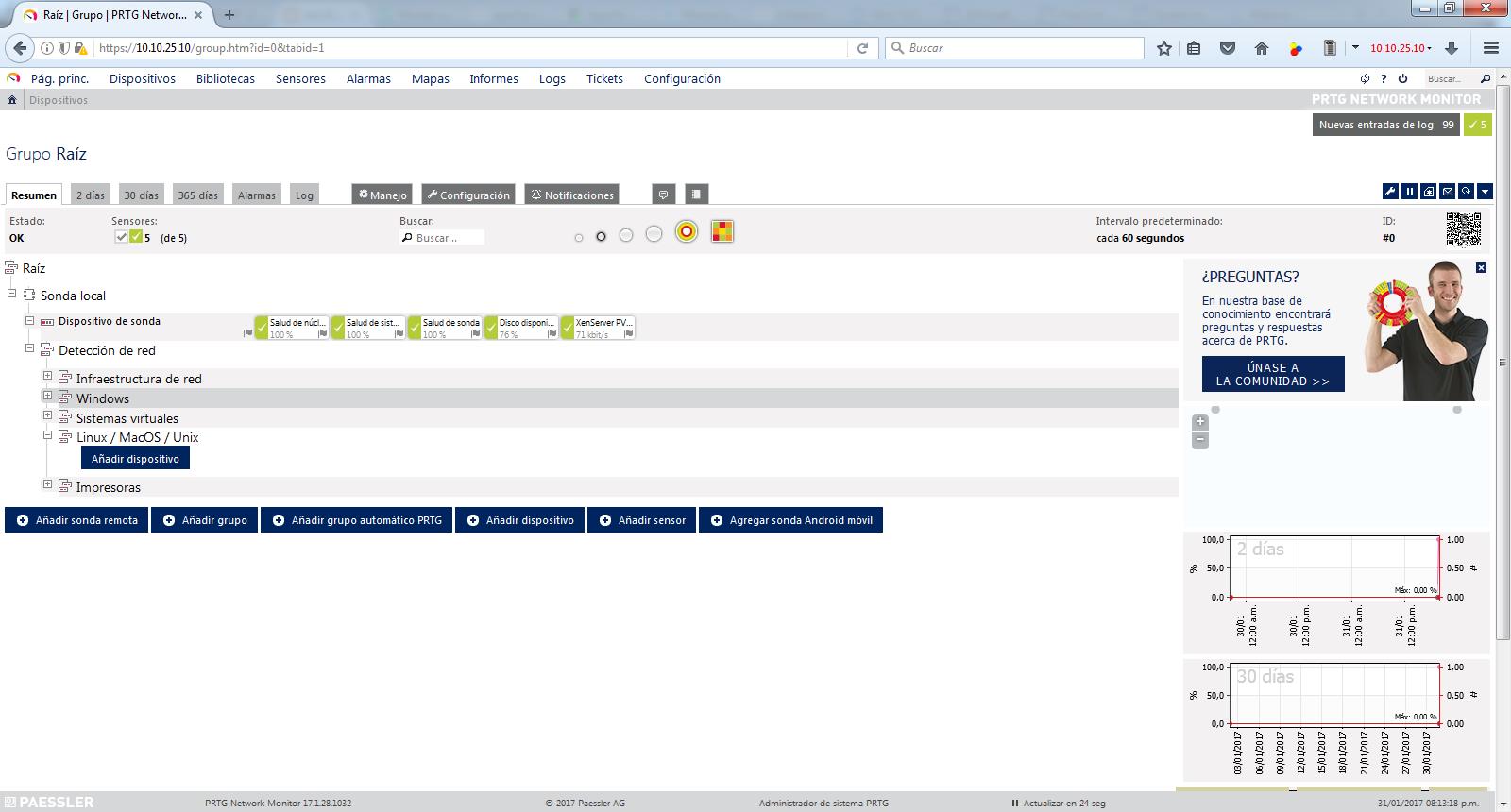Click Añadir grupo automático PRTG button
This screenshot has width=1511, height=812.
(x=357, y=520)
